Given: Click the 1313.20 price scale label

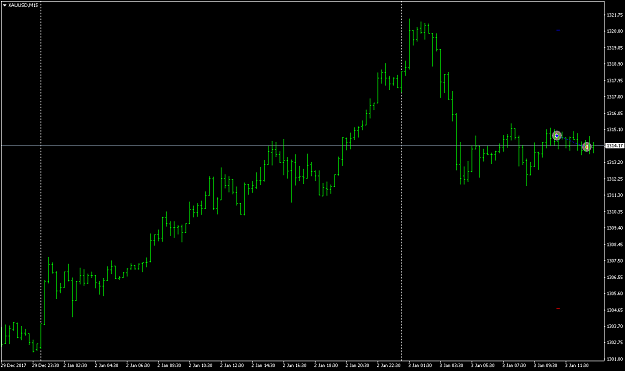Looking at the screenshot, I should (x=614, y=162).
